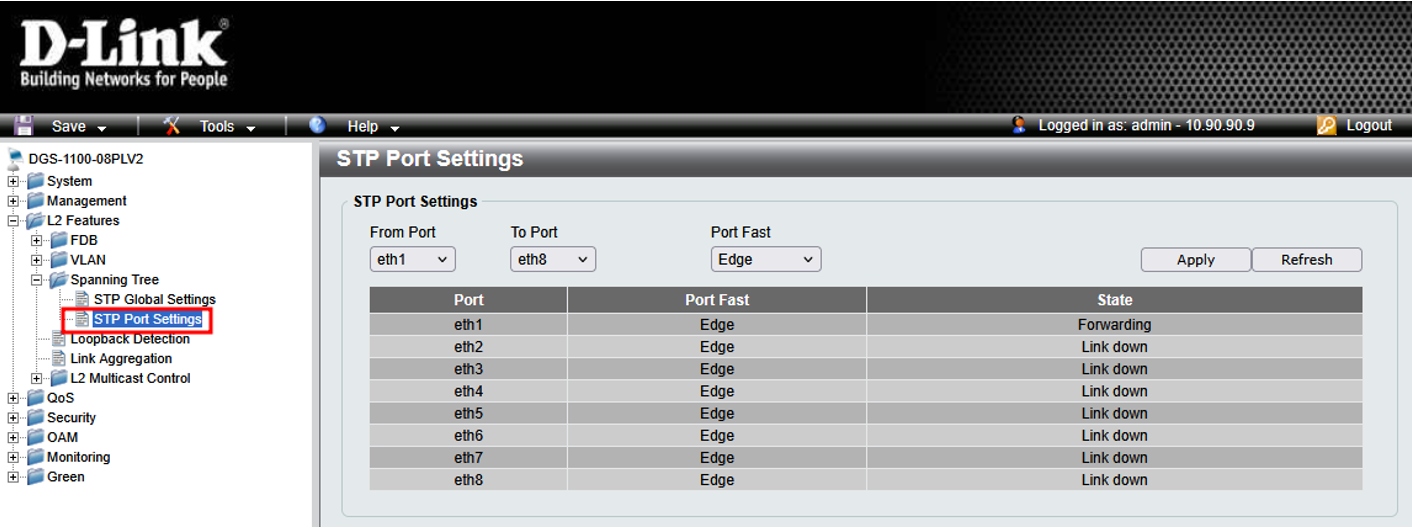Expand the L2 Multicast Control node
Screen dimensions: 1412x529
coord(36,378)
